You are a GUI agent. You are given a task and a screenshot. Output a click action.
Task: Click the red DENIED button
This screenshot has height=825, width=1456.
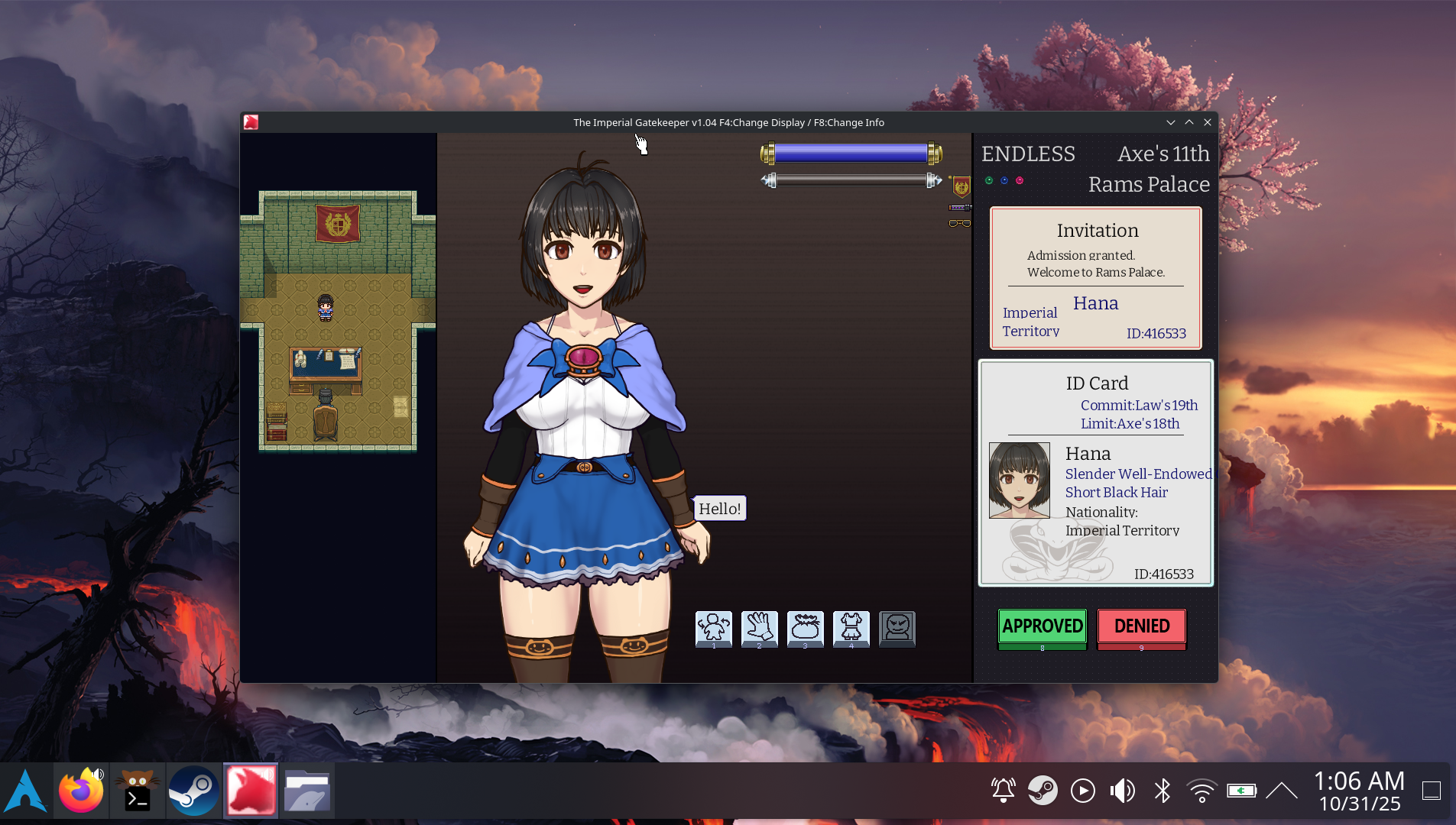pyautogui.click(x=1142, y=628)
